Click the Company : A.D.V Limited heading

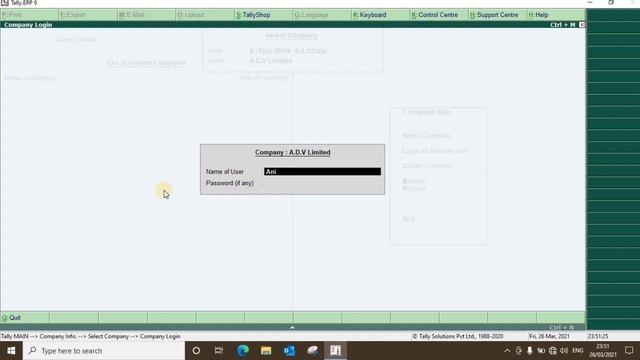[293, 152]
